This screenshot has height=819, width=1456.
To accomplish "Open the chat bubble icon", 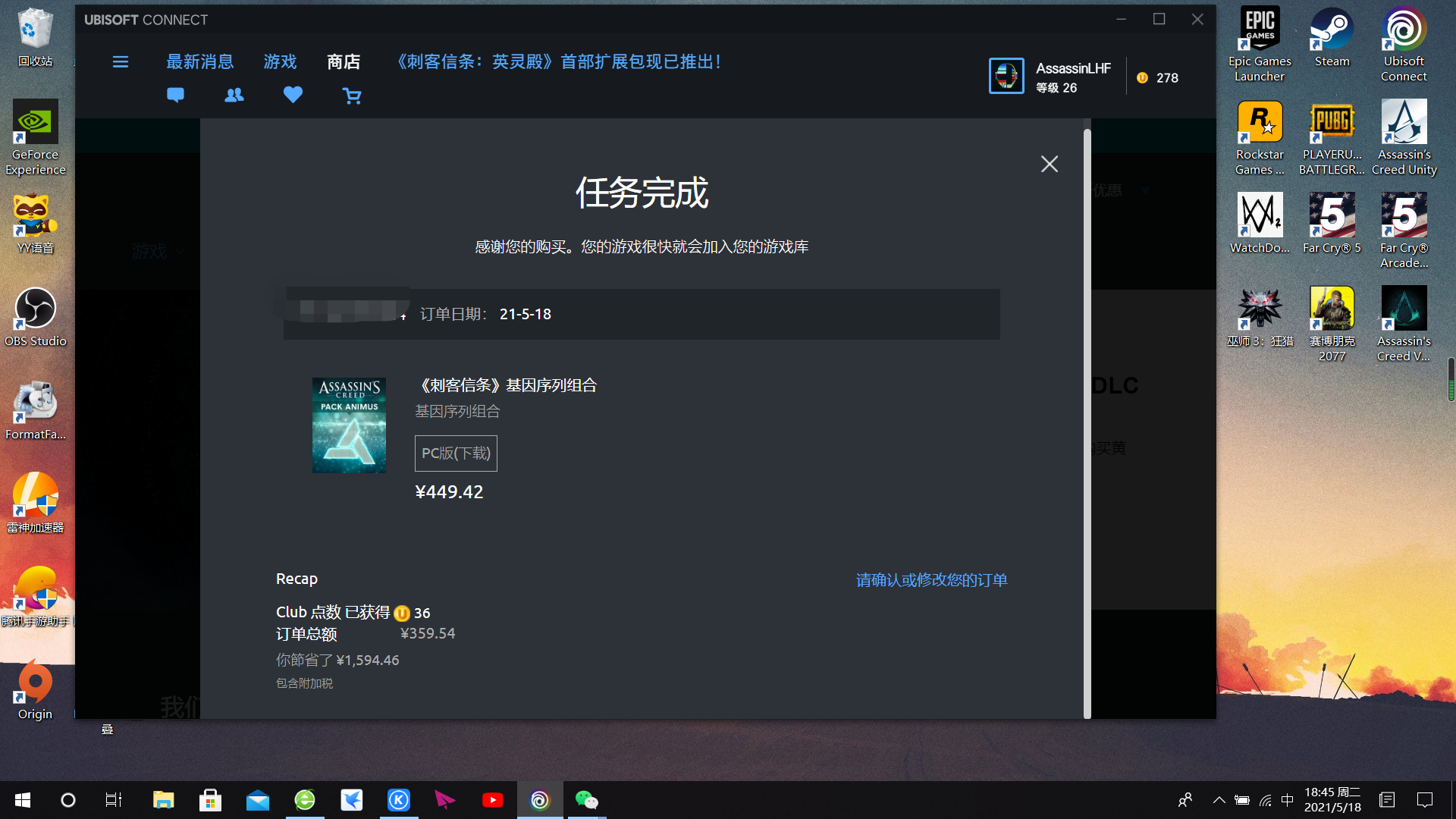I will (x=175, y=96).
